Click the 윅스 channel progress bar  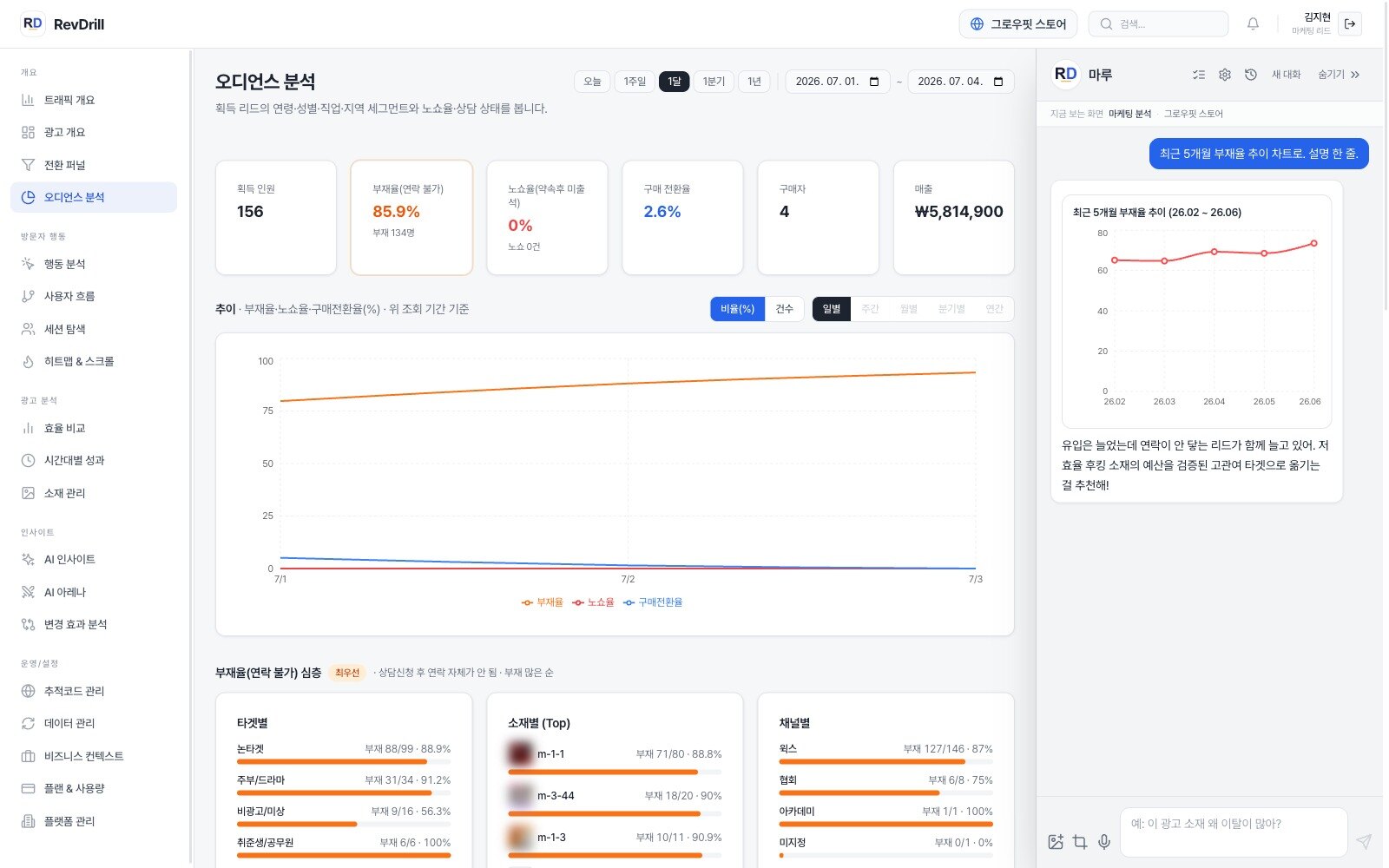pyautogui.click(x=885, y=761)
